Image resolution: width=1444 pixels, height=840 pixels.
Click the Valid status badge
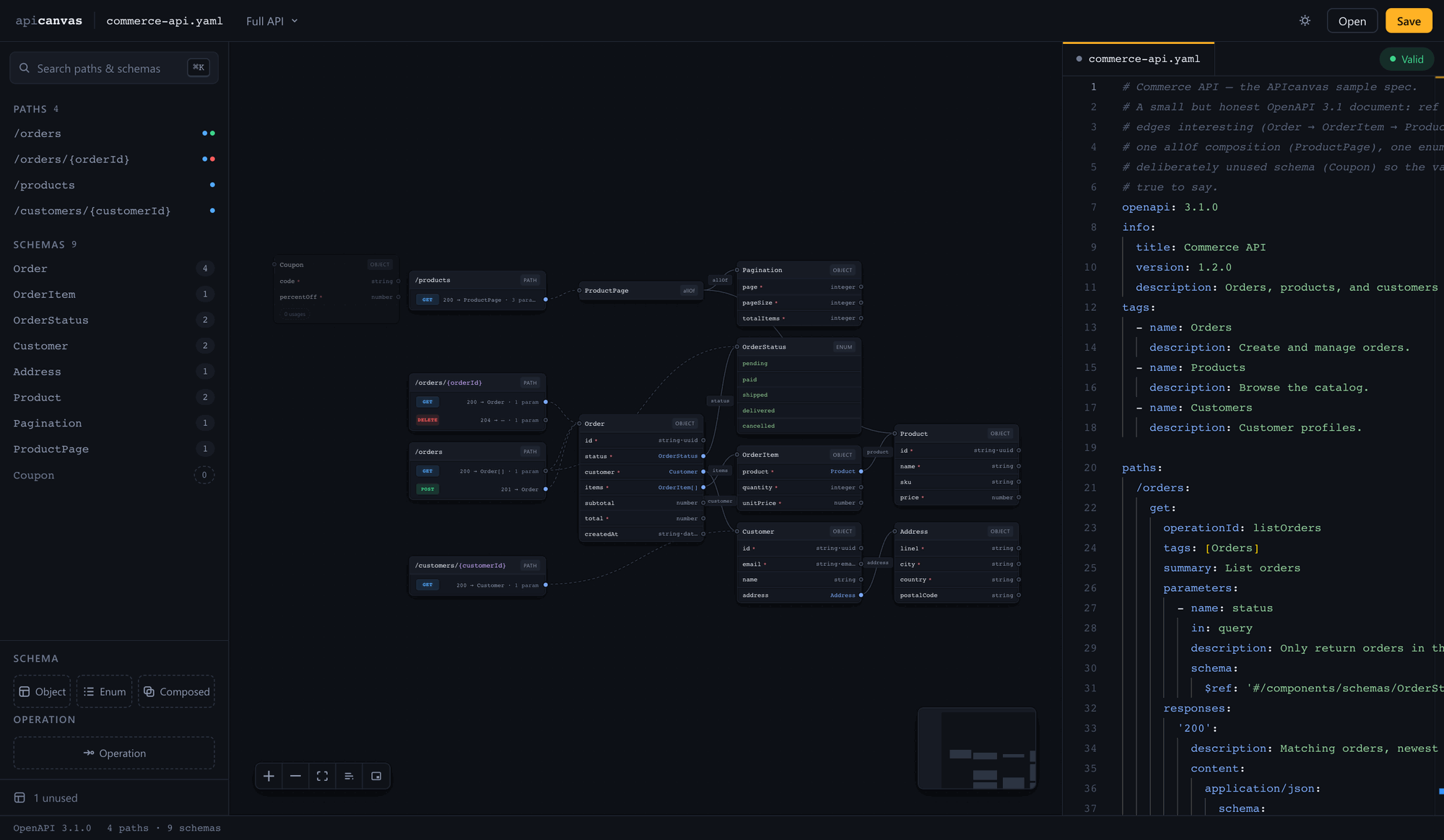point(1406,59)
